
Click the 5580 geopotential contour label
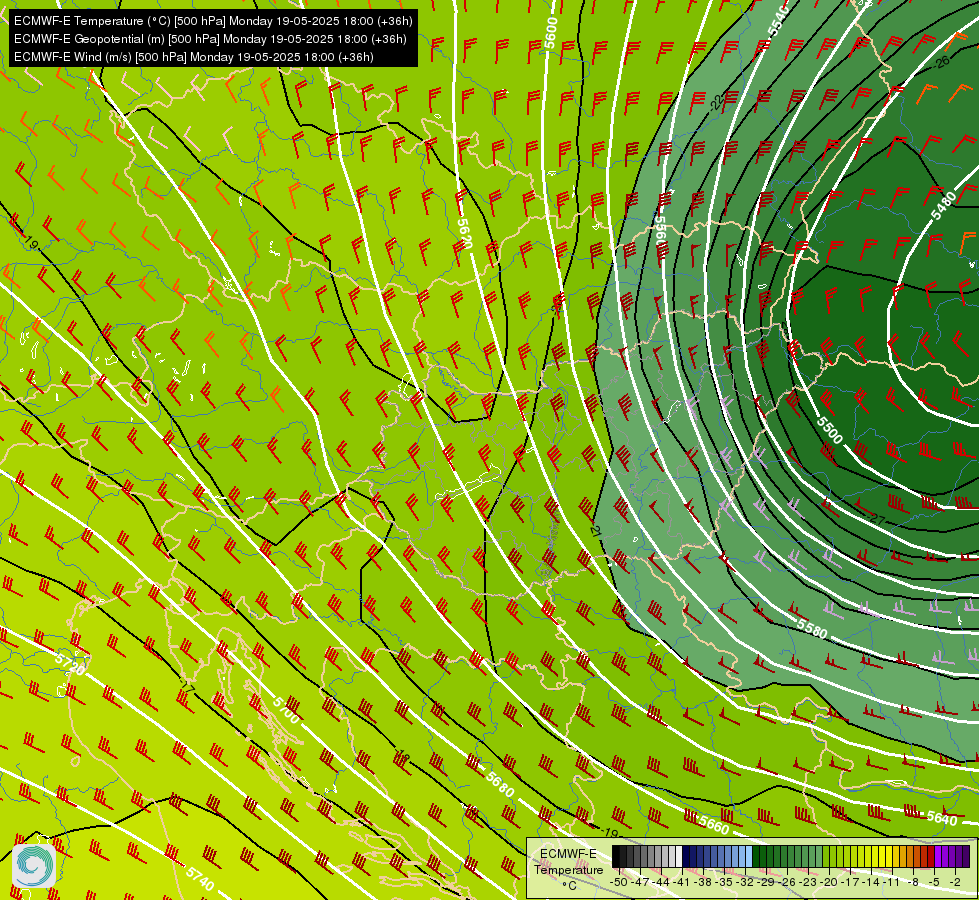click(812, 628)
